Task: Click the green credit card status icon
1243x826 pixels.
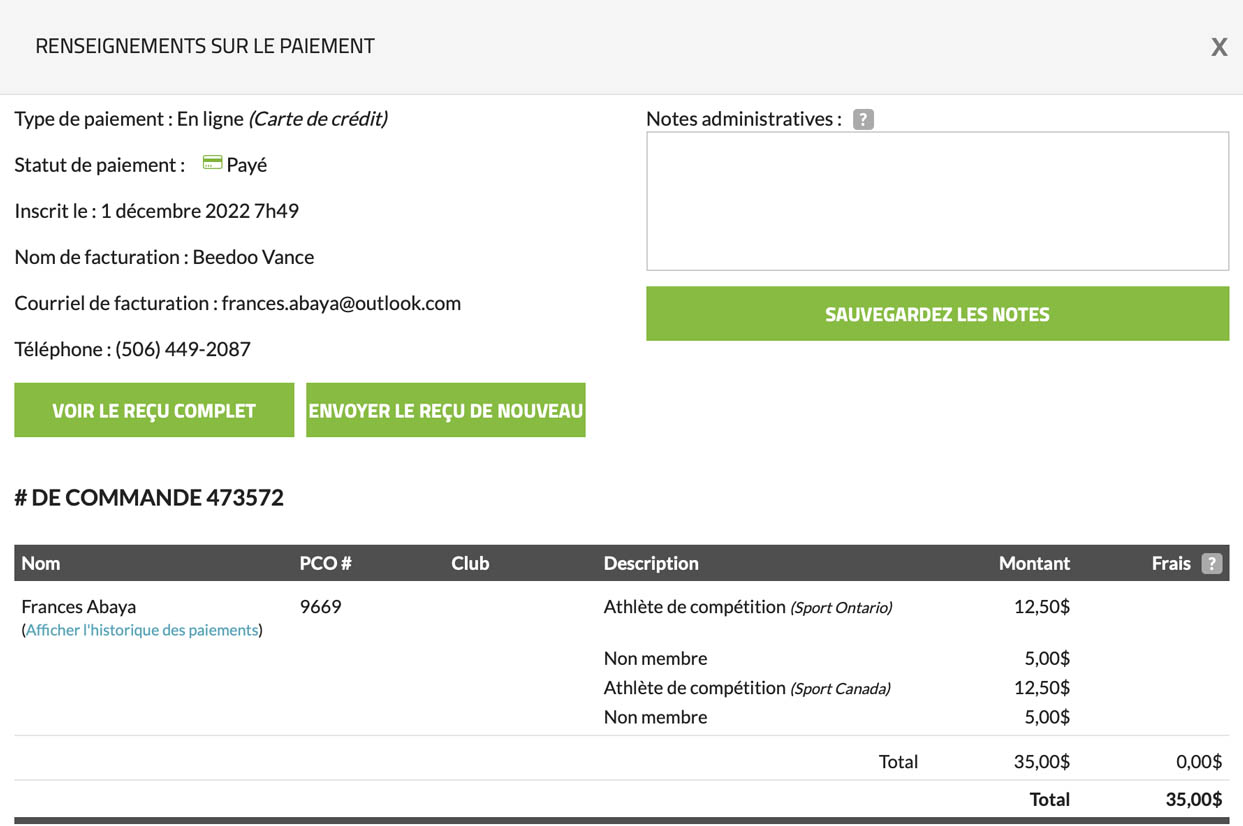Action: (212, 163)
